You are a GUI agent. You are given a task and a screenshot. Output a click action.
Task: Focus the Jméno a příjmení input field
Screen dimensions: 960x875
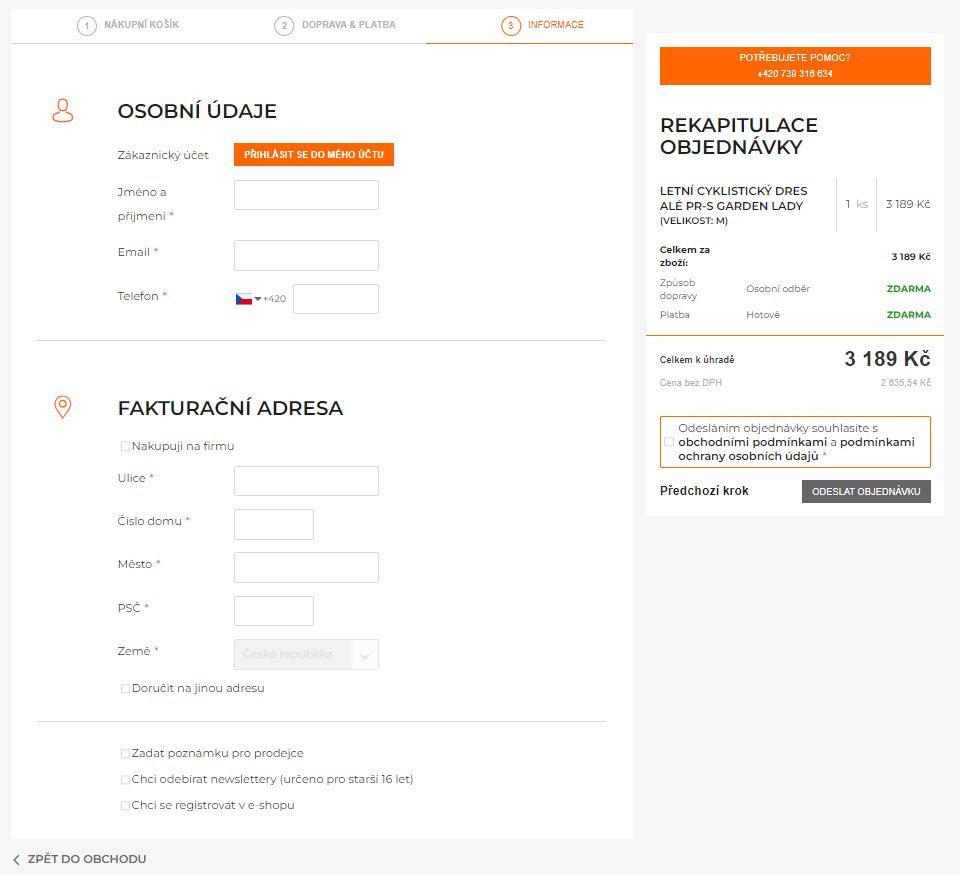(x=306, y=195)
